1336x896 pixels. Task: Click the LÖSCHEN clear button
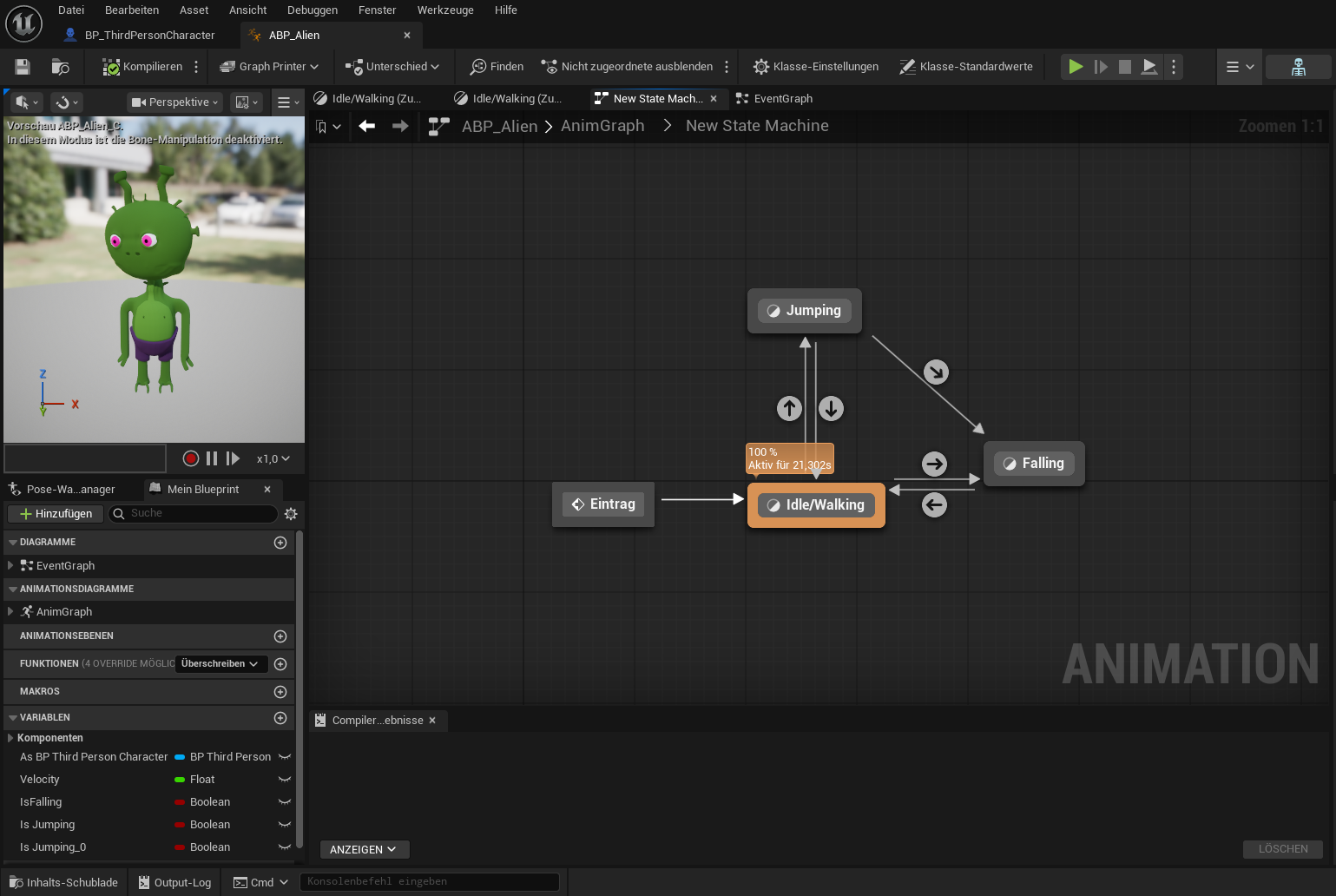click(x=1283, y=849)
